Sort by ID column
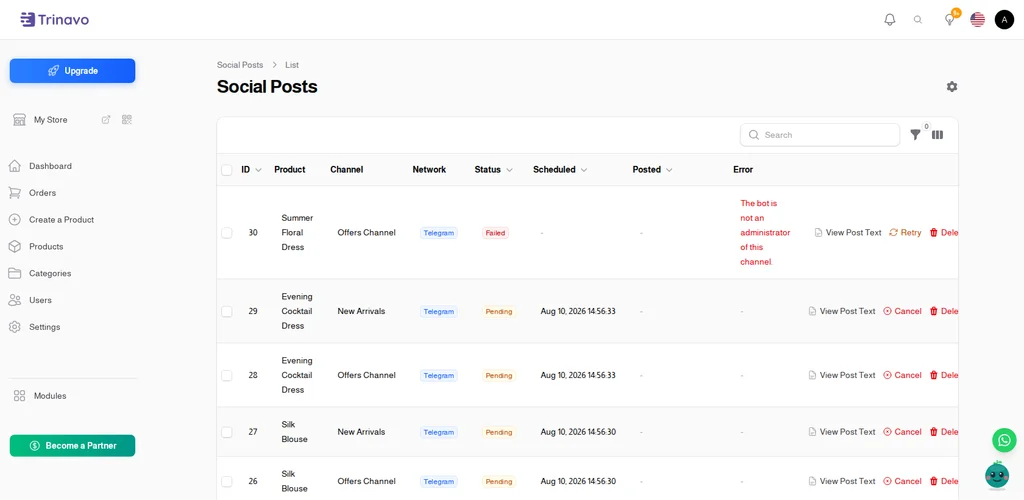Screen dimensions: 1024x500 pyautogui.click(x=251, y=169)
